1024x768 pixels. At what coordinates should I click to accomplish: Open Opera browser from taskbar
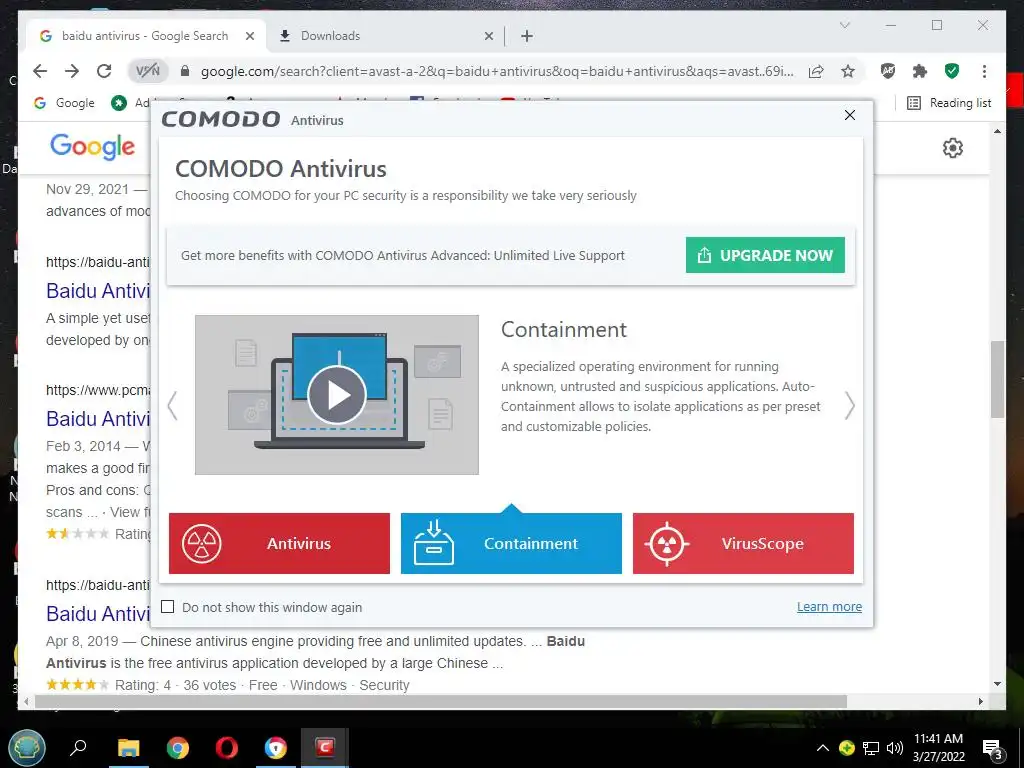click(227, 747)
